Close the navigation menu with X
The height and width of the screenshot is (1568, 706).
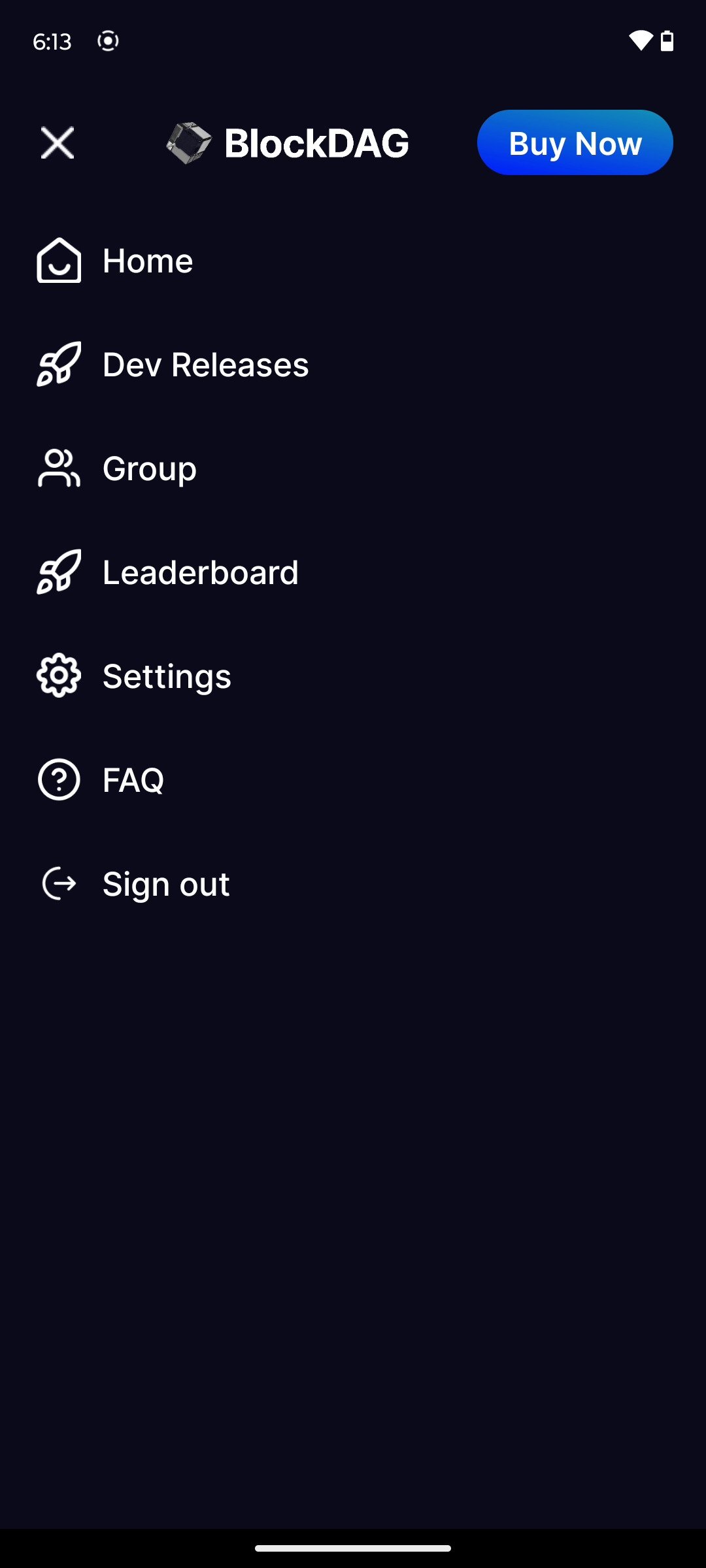tap(58, 142)
